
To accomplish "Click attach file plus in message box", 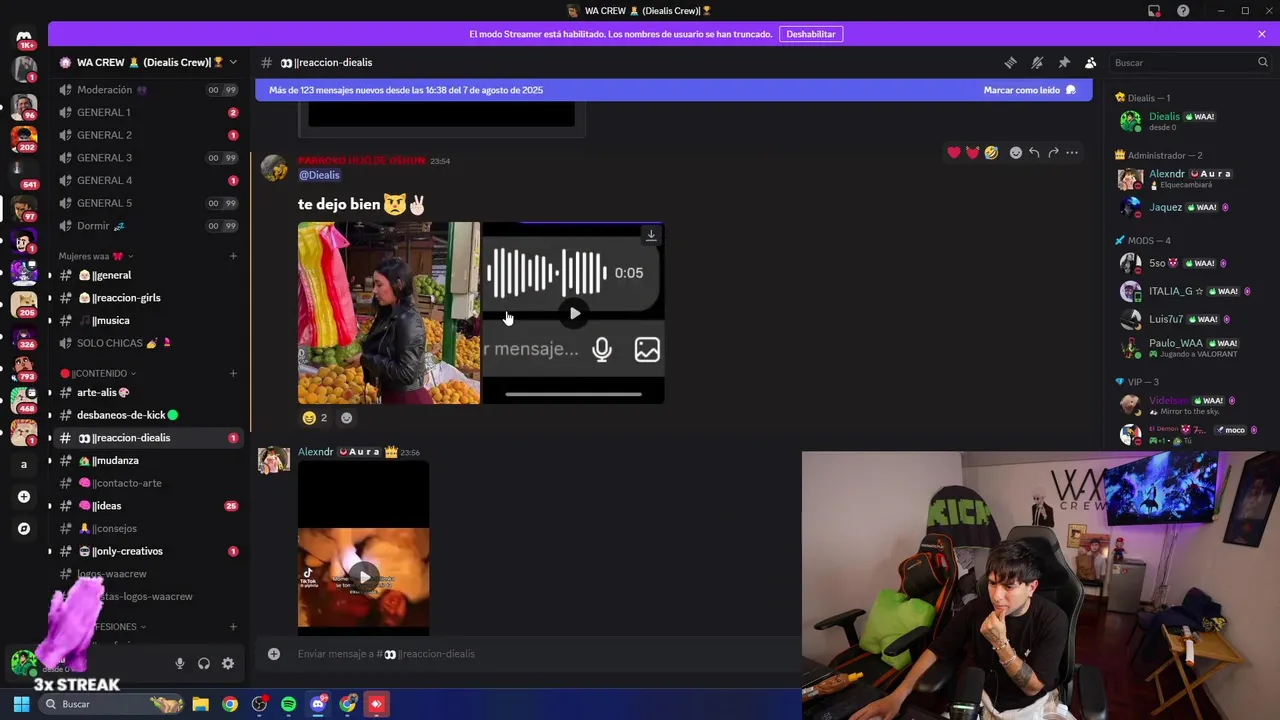I will pos(274,654).
